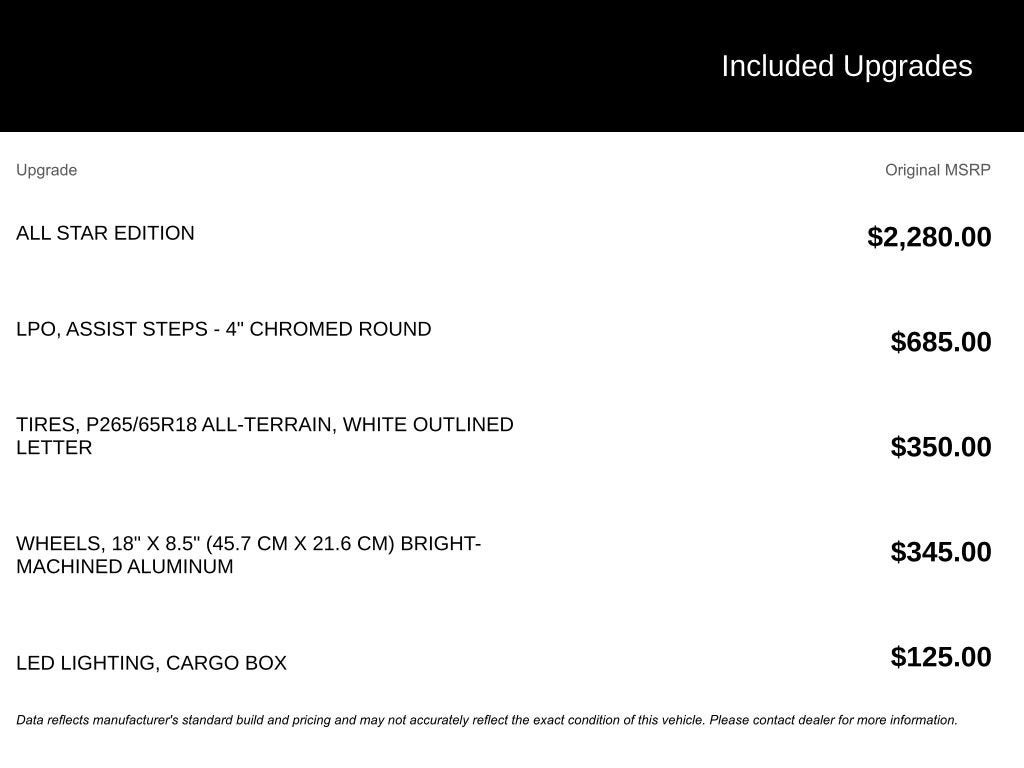Select the Original MSRP column header
This screenshot has height=768, width=1024.
click(937, 170)
